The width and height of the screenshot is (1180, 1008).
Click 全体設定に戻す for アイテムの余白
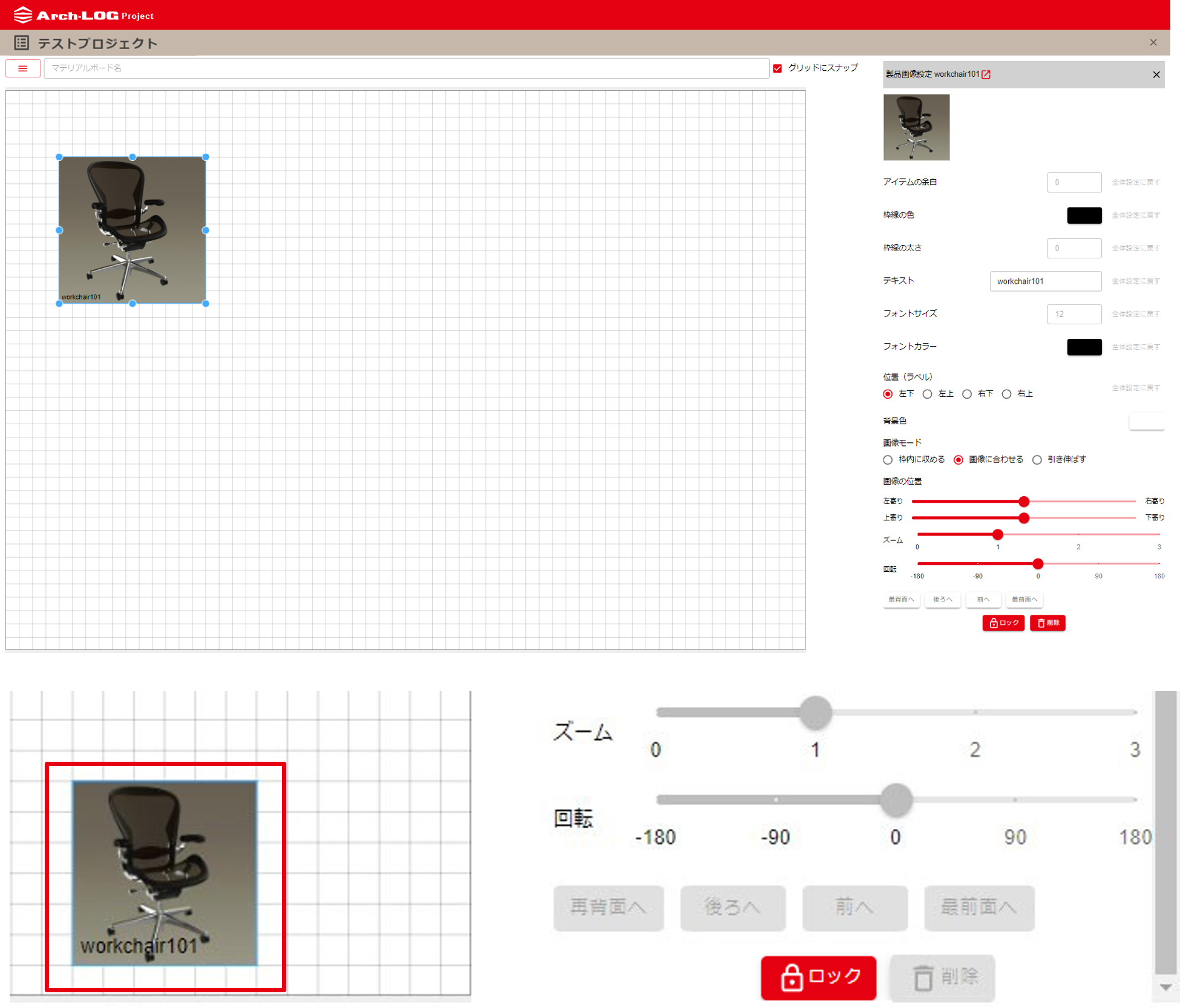1136,183
